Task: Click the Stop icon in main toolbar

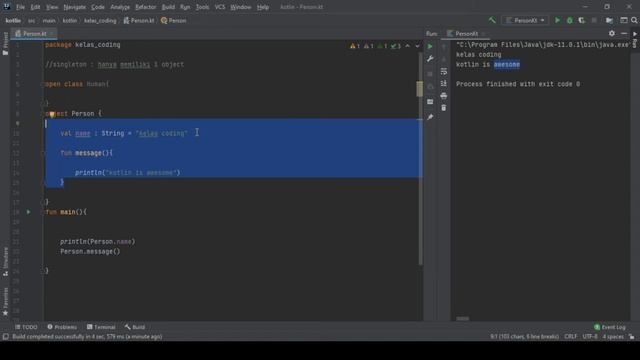Action: click(x=594, y=20)
